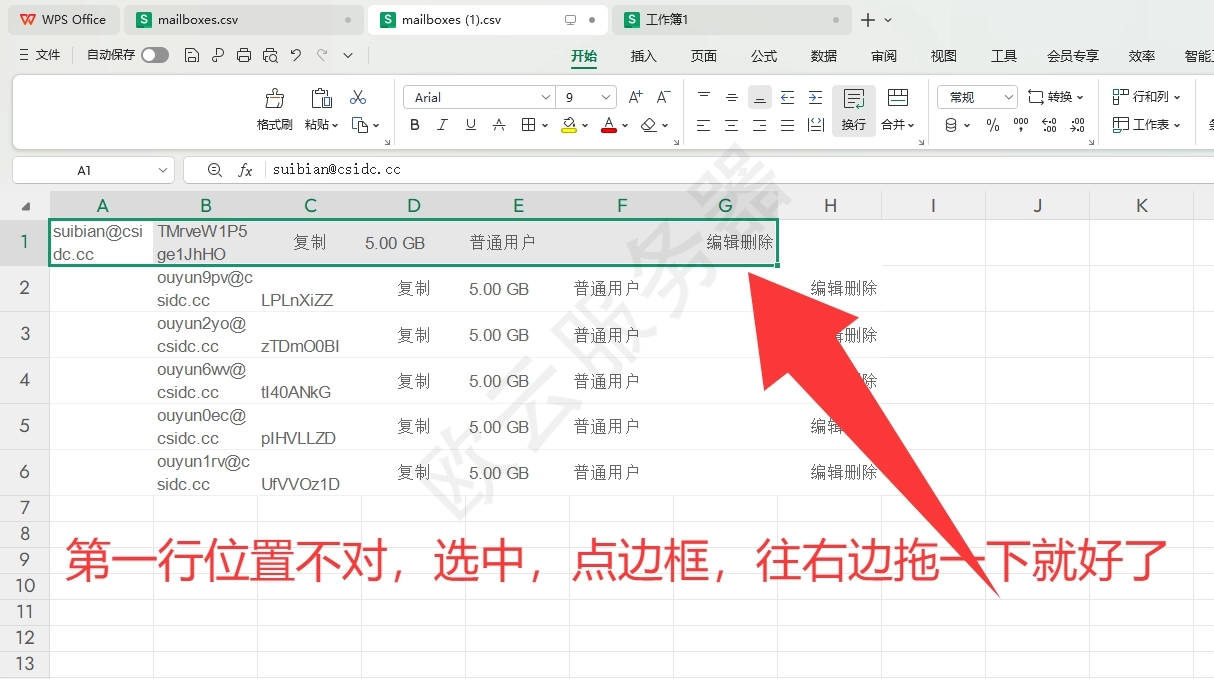Click the Redo arrow

point(322,55)
